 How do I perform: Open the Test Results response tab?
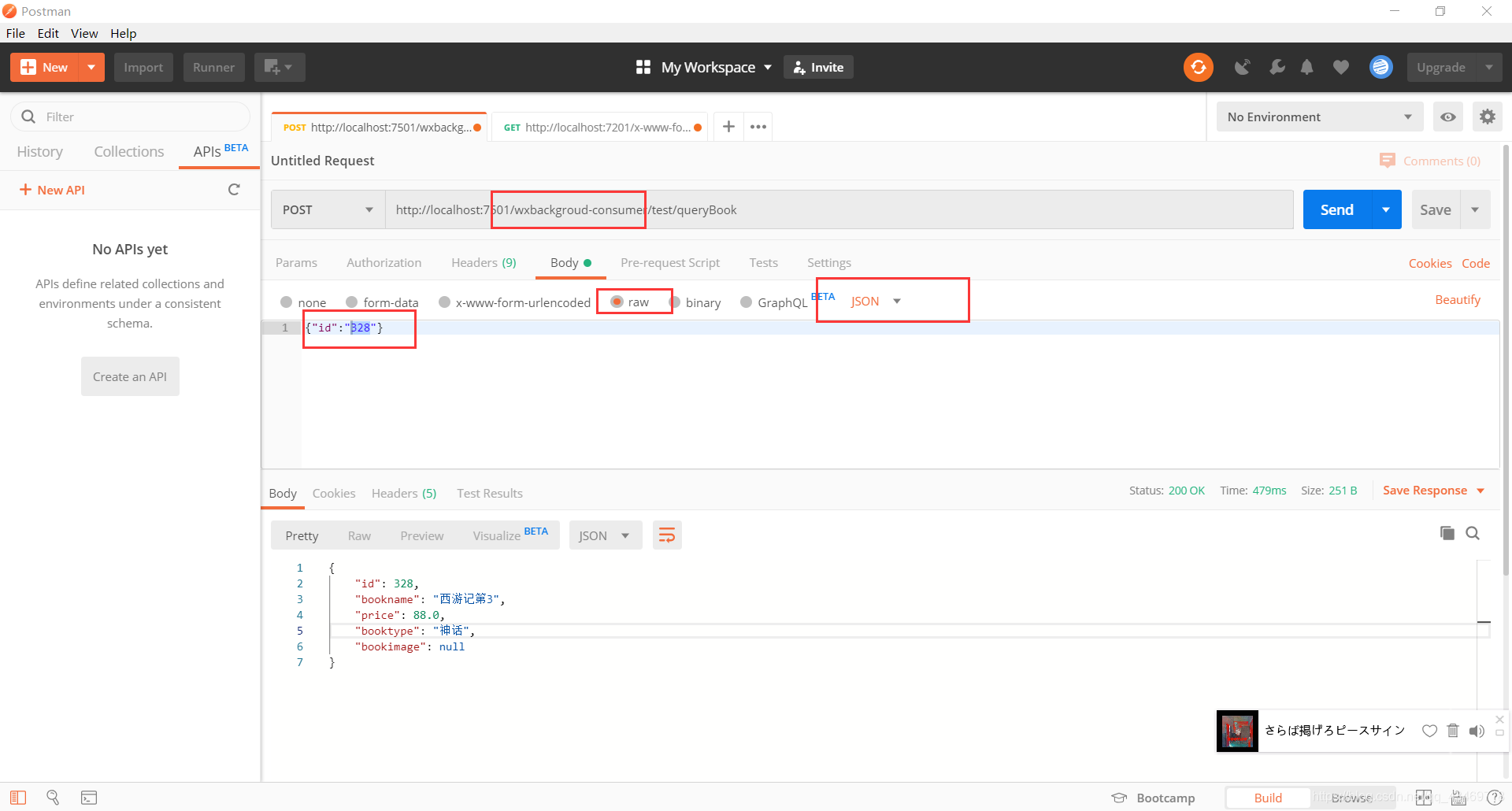point(490,493)
